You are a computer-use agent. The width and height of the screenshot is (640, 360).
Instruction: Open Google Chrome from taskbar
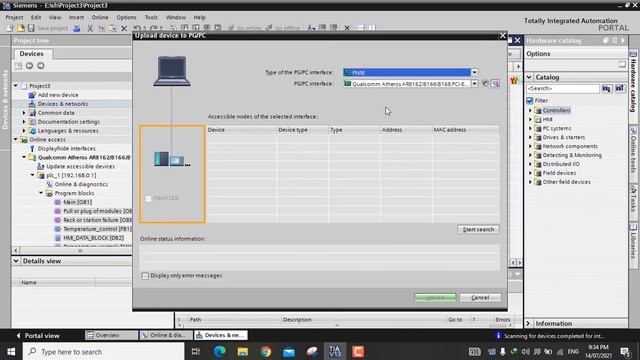[x=266, y=351]
